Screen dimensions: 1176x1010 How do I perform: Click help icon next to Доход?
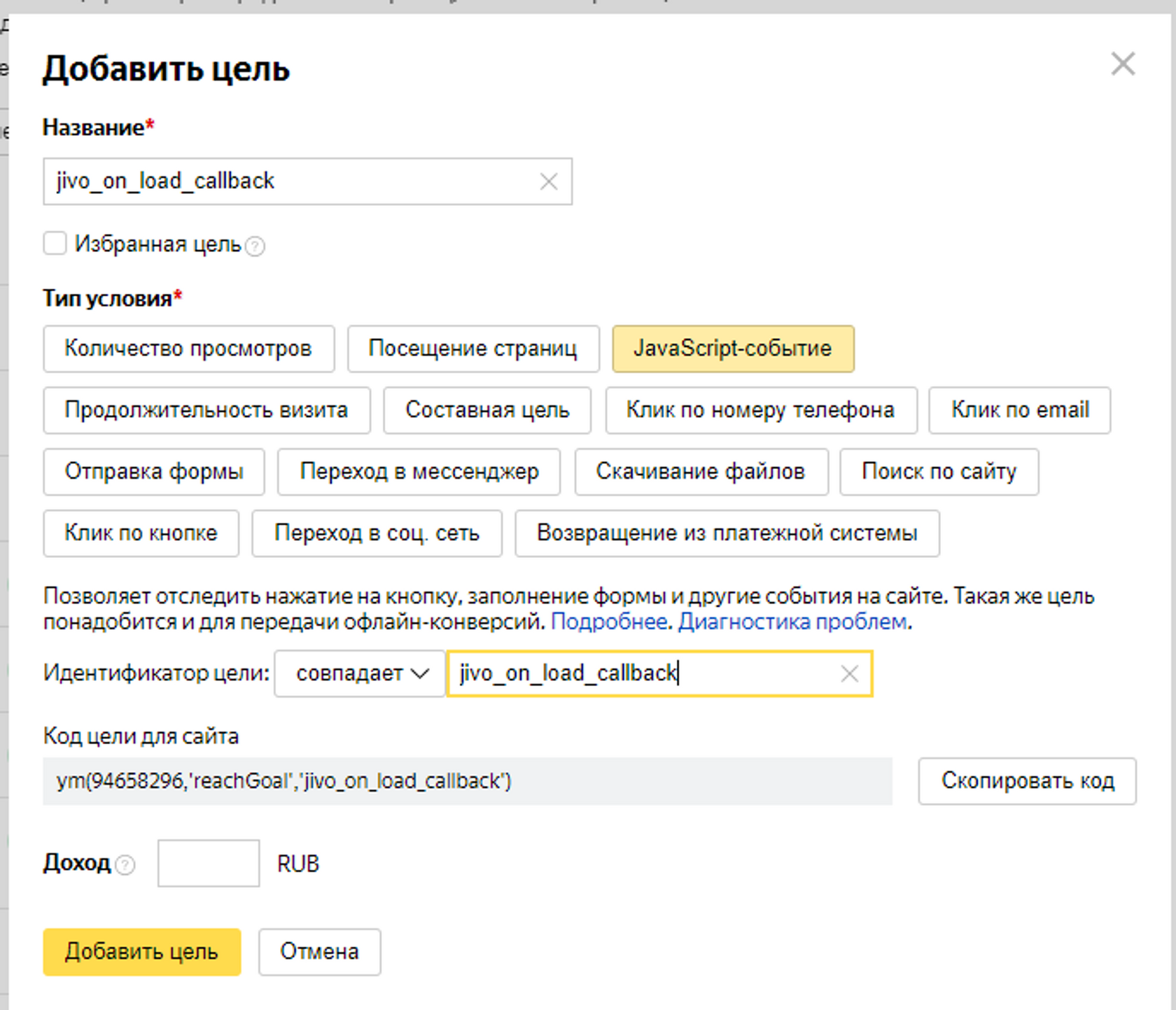125,865
